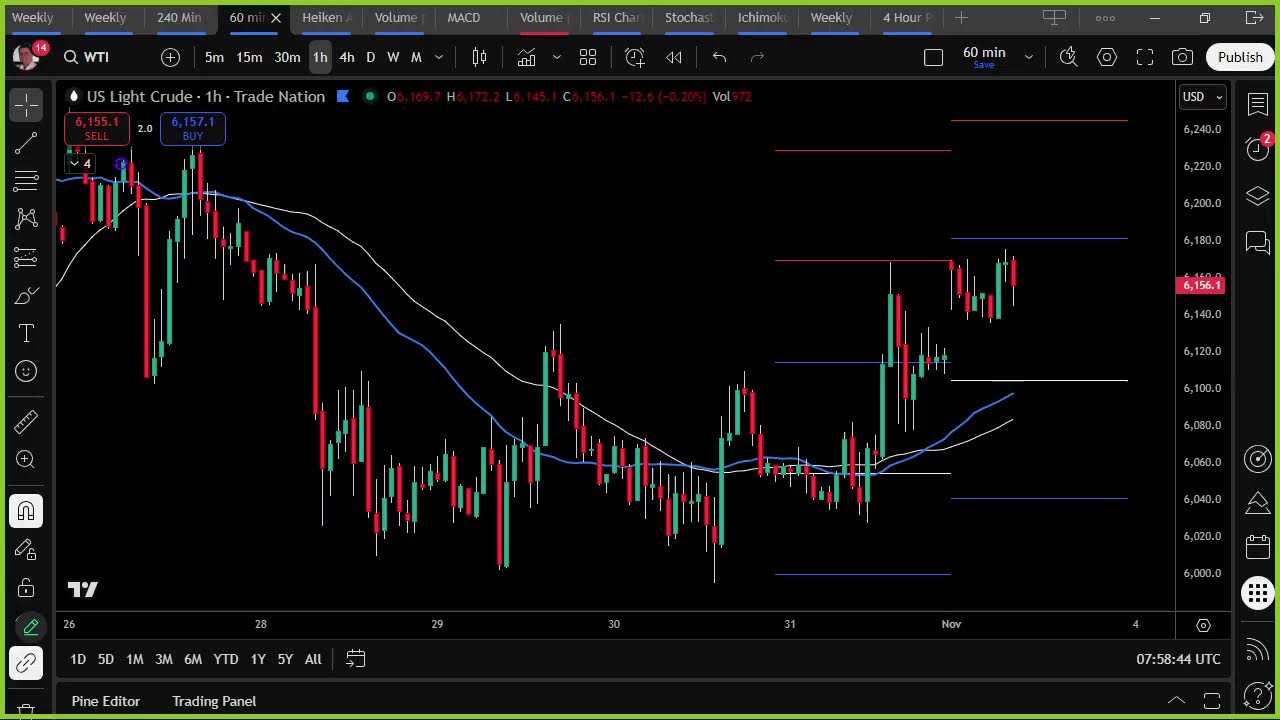Open the alerts panel clock icon
Screen dimensions: 1280x720
point(1258,148)
